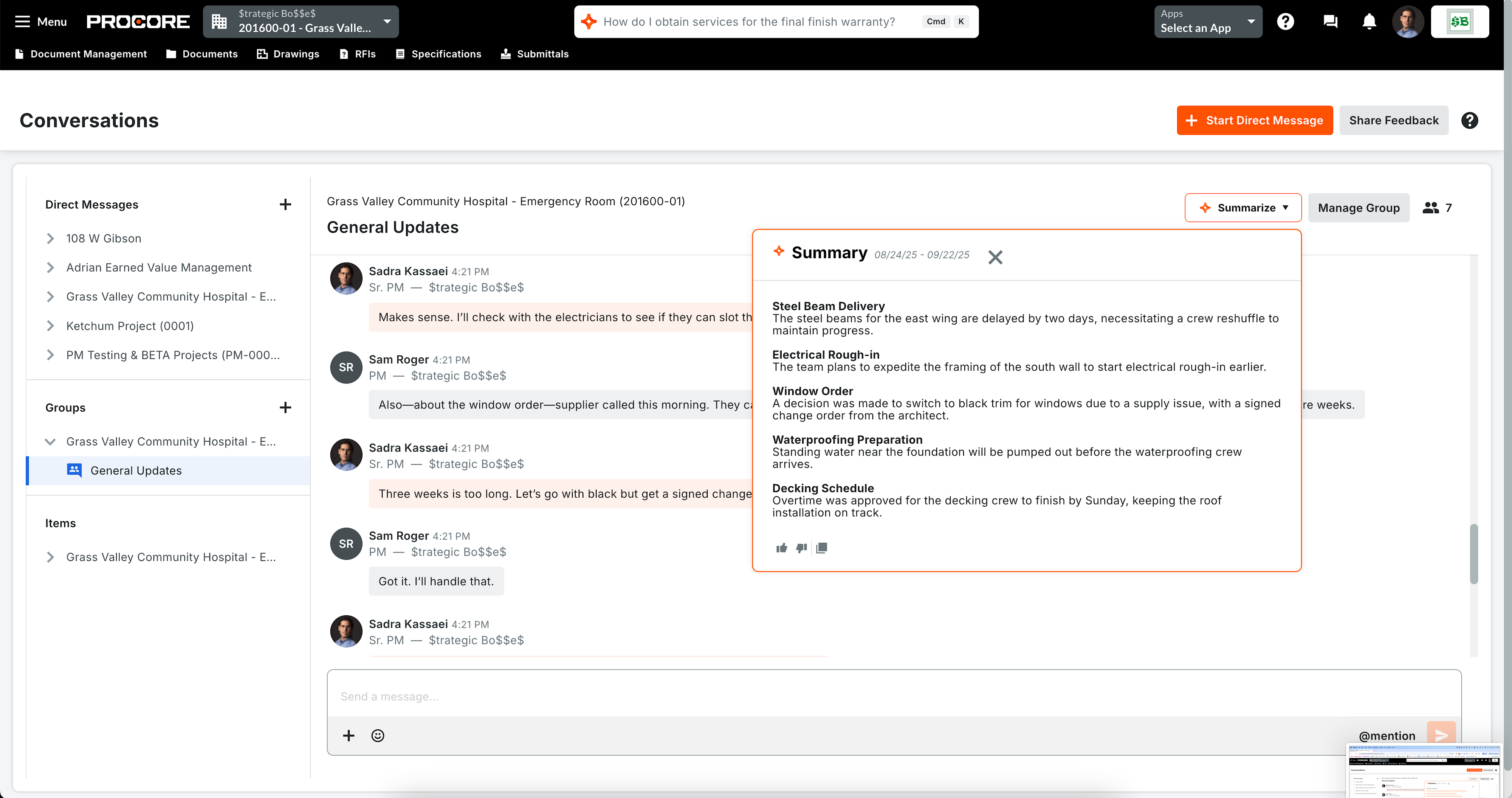Open Select an App dropdown
This screenshot has width=1512, height=798.
1208,22
